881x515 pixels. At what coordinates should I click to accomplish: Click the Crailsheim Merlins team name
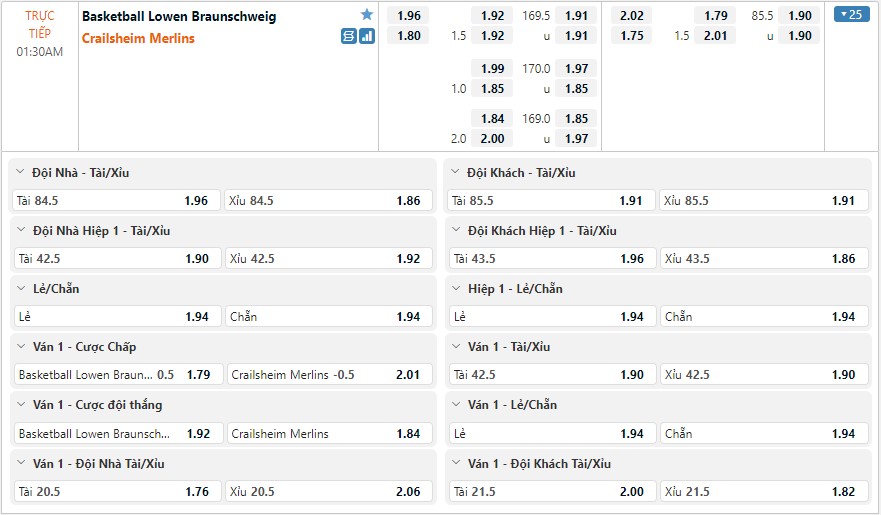[x=138, y=38]
